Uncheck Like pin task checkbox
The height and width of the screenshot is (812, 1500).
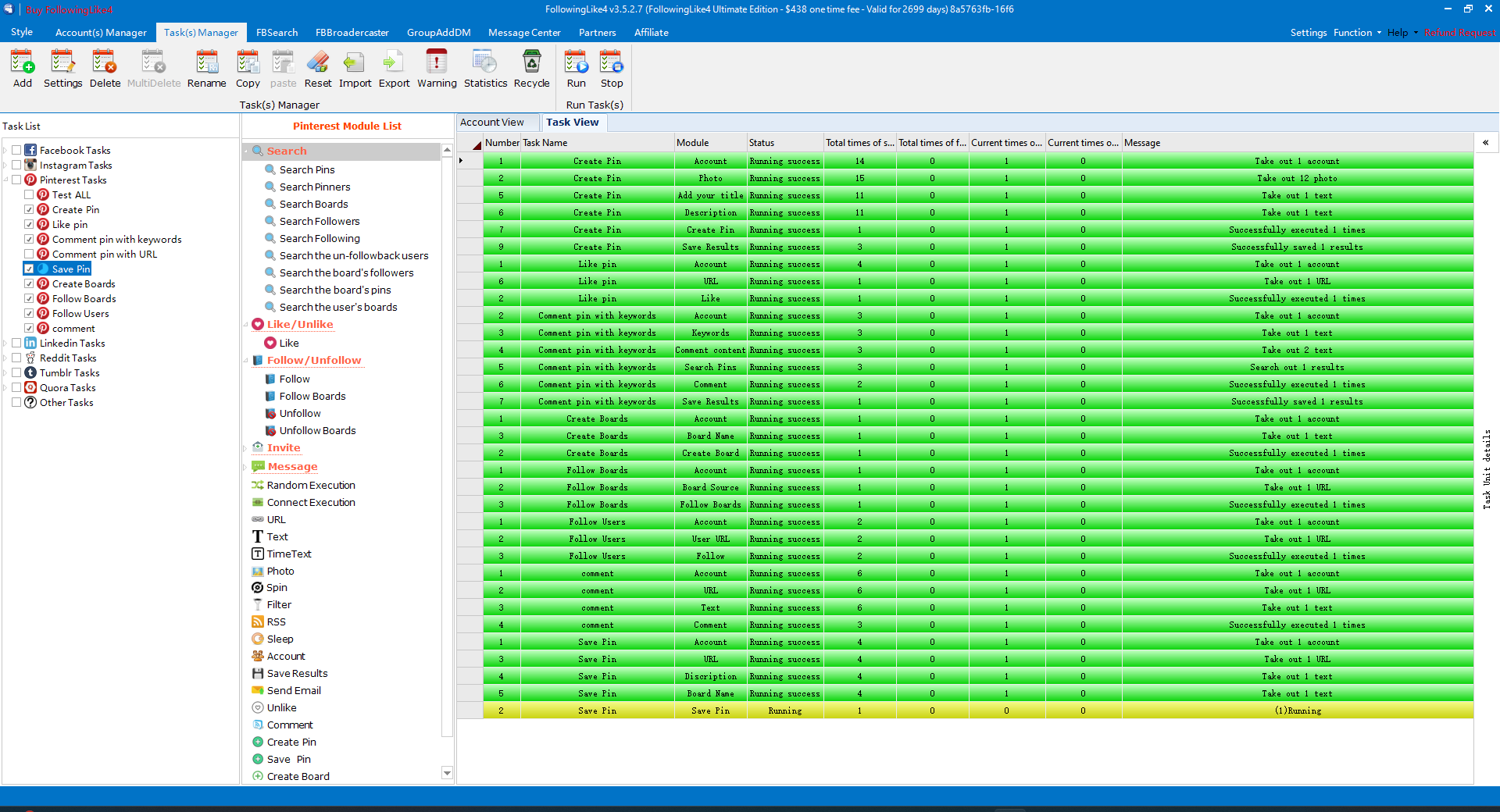29,224
